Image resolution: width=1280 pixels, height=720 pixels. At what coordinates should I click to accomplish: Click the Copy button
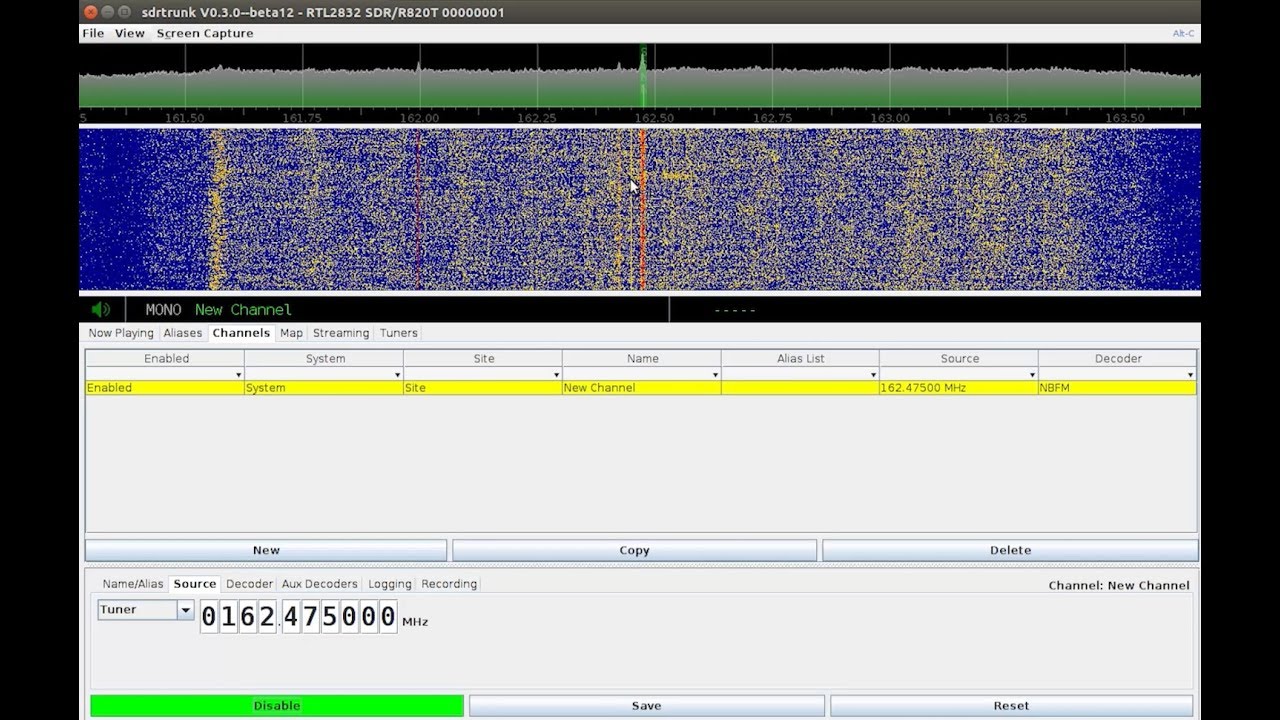[634, 550]
